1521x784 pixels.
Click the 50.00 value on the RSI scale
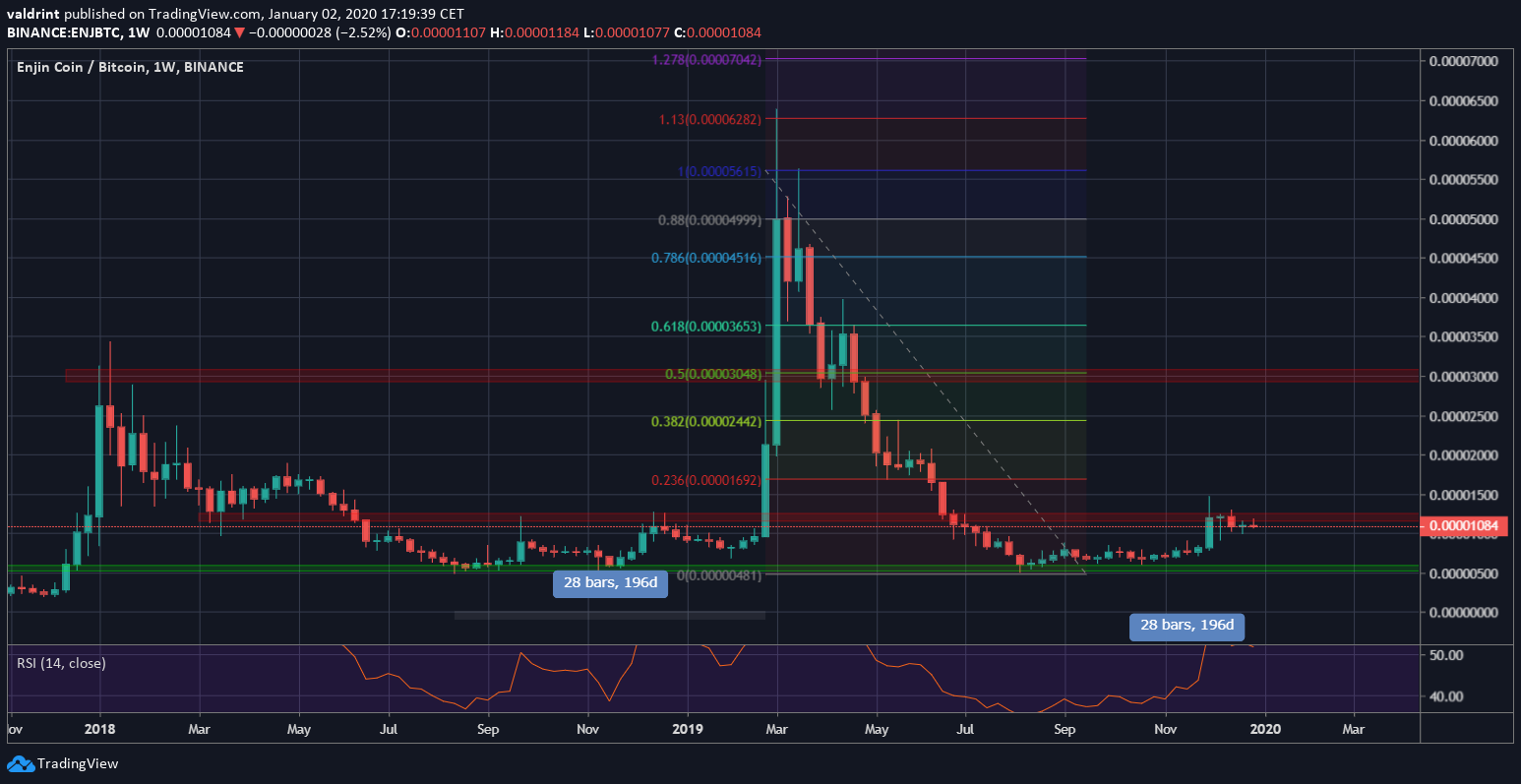click(1445, 654)
